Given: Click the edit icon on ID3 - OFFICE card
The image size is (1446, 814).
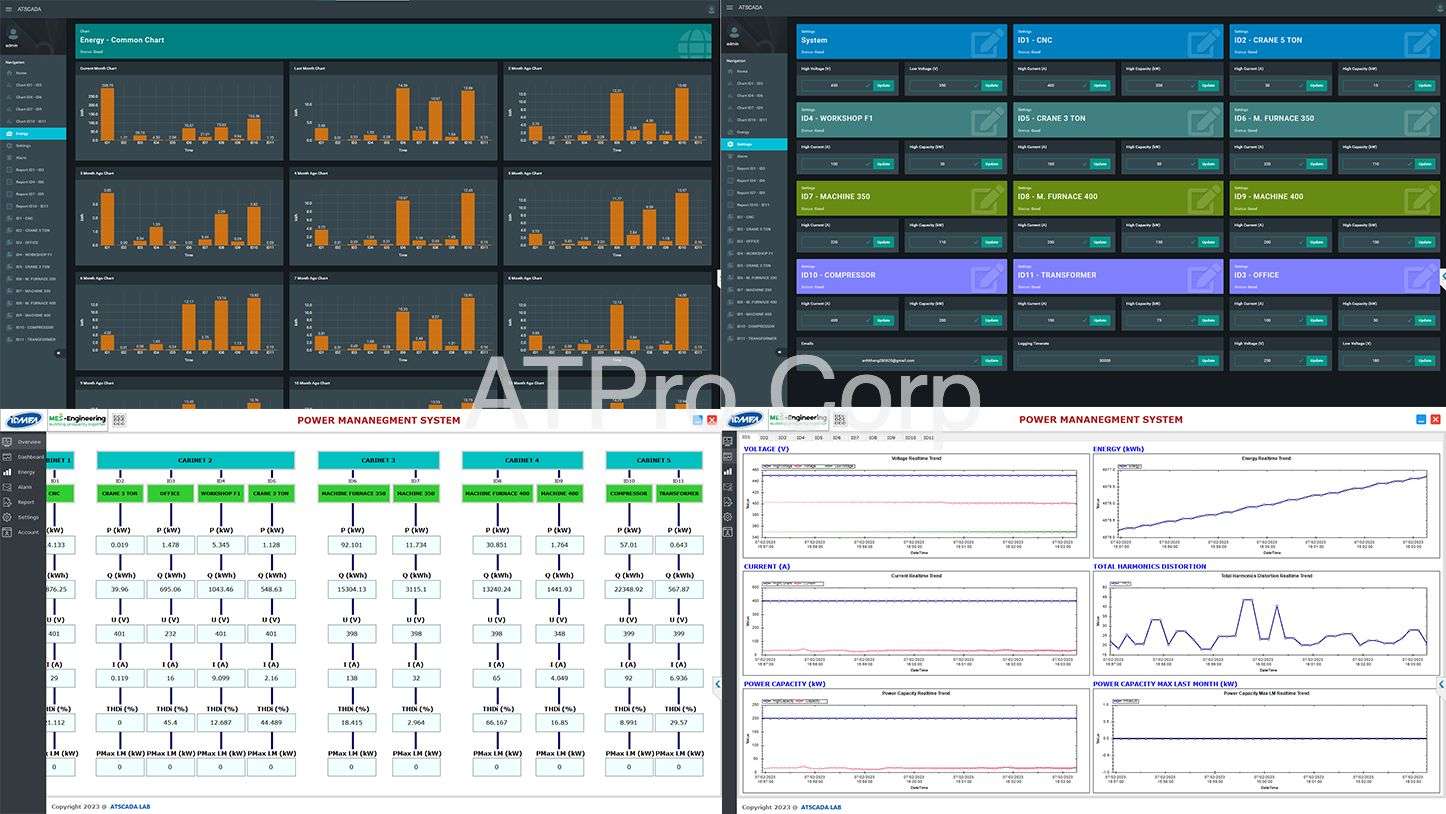Looking at the screenshot, I should [x=1421, y=277].
